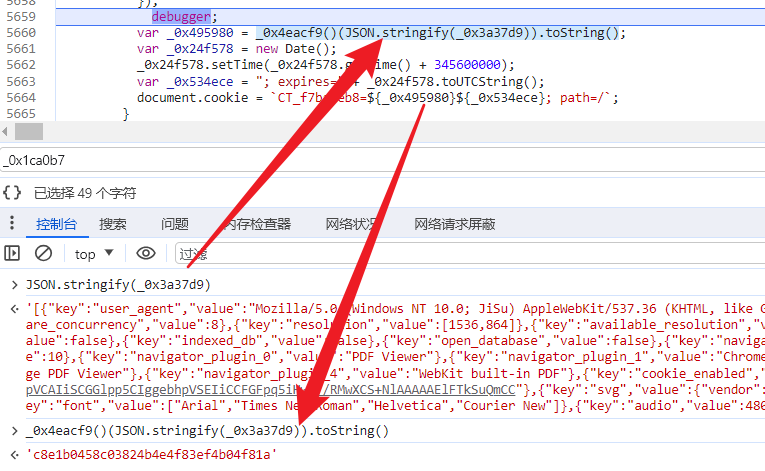The image size is (765, 471).
Task: Open the 内存检查器 tab
Action: pyautogui.click(x=257, y=224)
